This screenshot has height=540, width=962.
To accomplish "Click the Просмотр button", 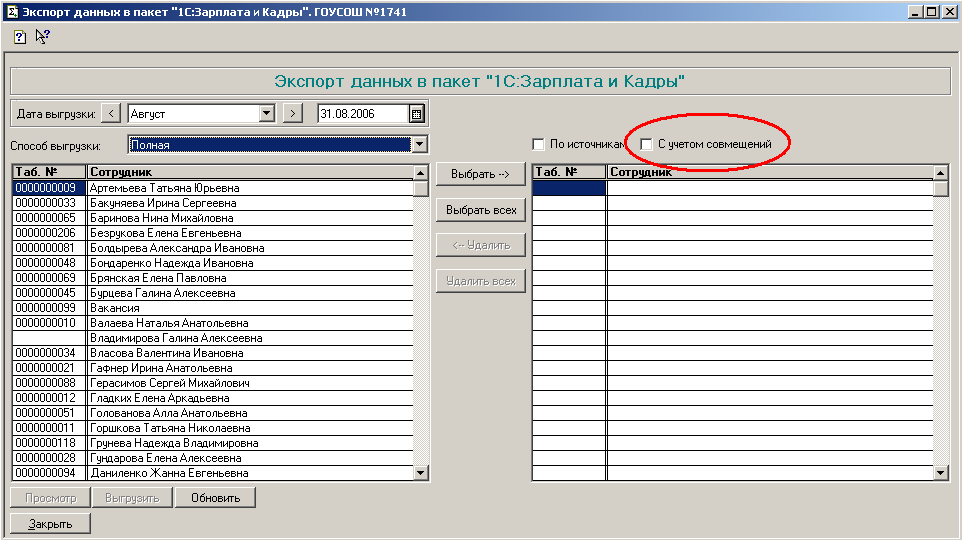I will (50, 498).
